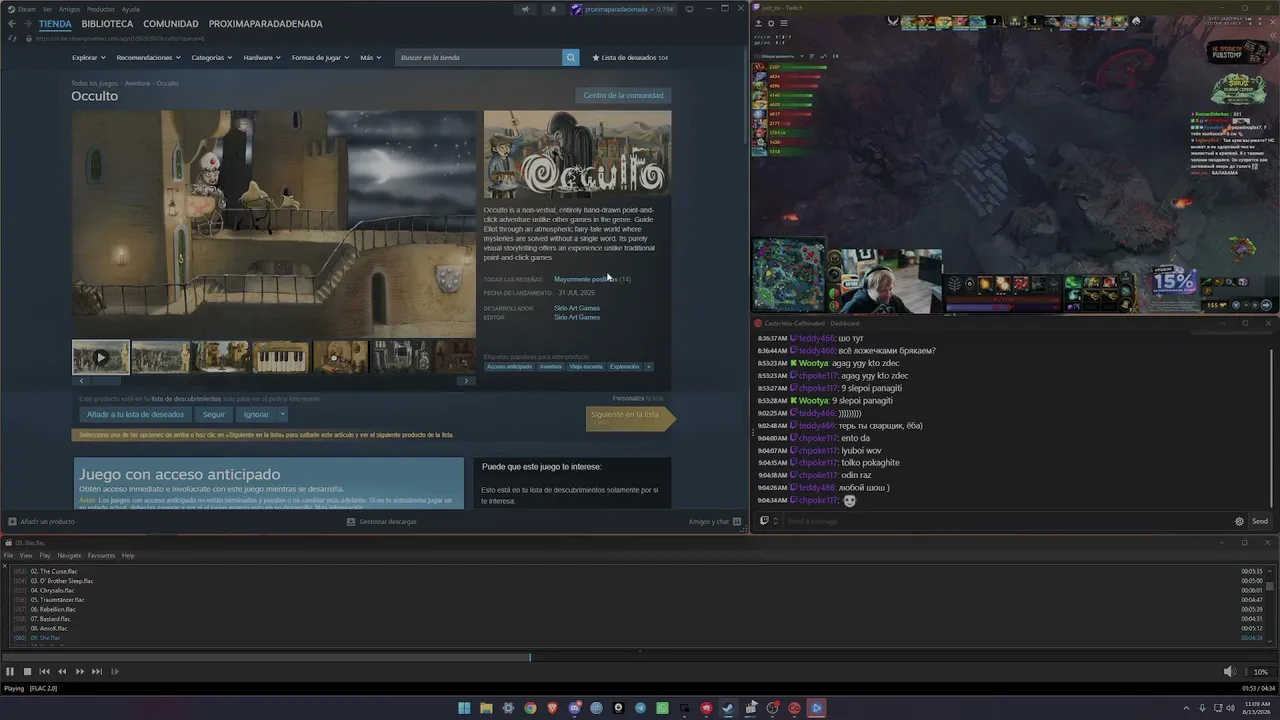Open Brave browser from the taskbar
1280x720 pixels.
pos(552,708)
